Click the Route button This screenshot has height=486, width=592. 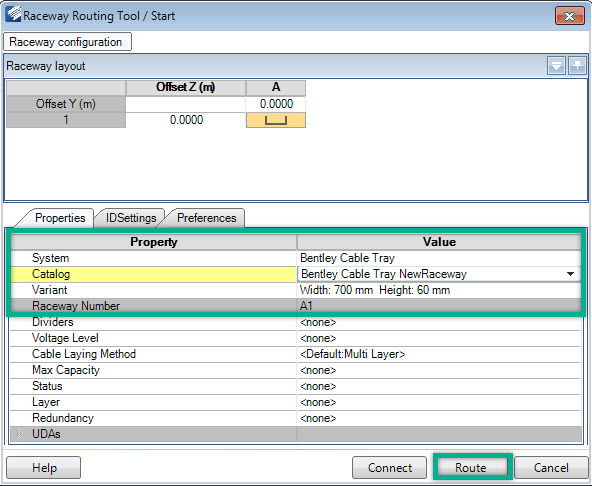(470, 467)
